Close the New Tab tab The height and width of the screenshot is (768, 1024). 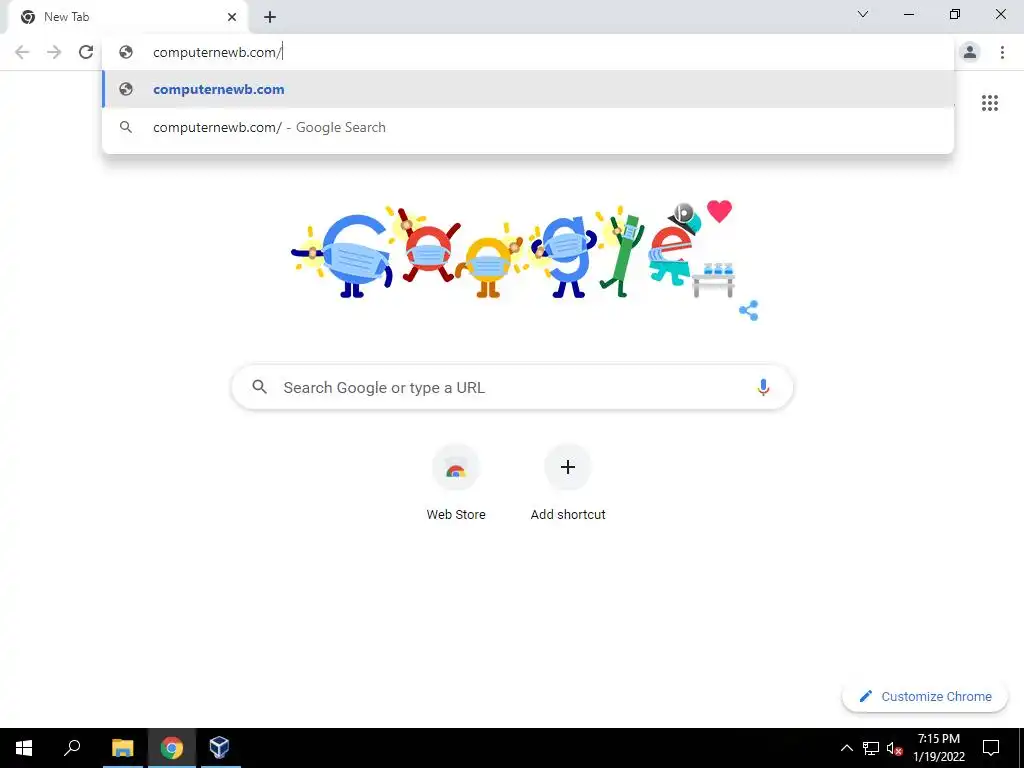[232, 17]
